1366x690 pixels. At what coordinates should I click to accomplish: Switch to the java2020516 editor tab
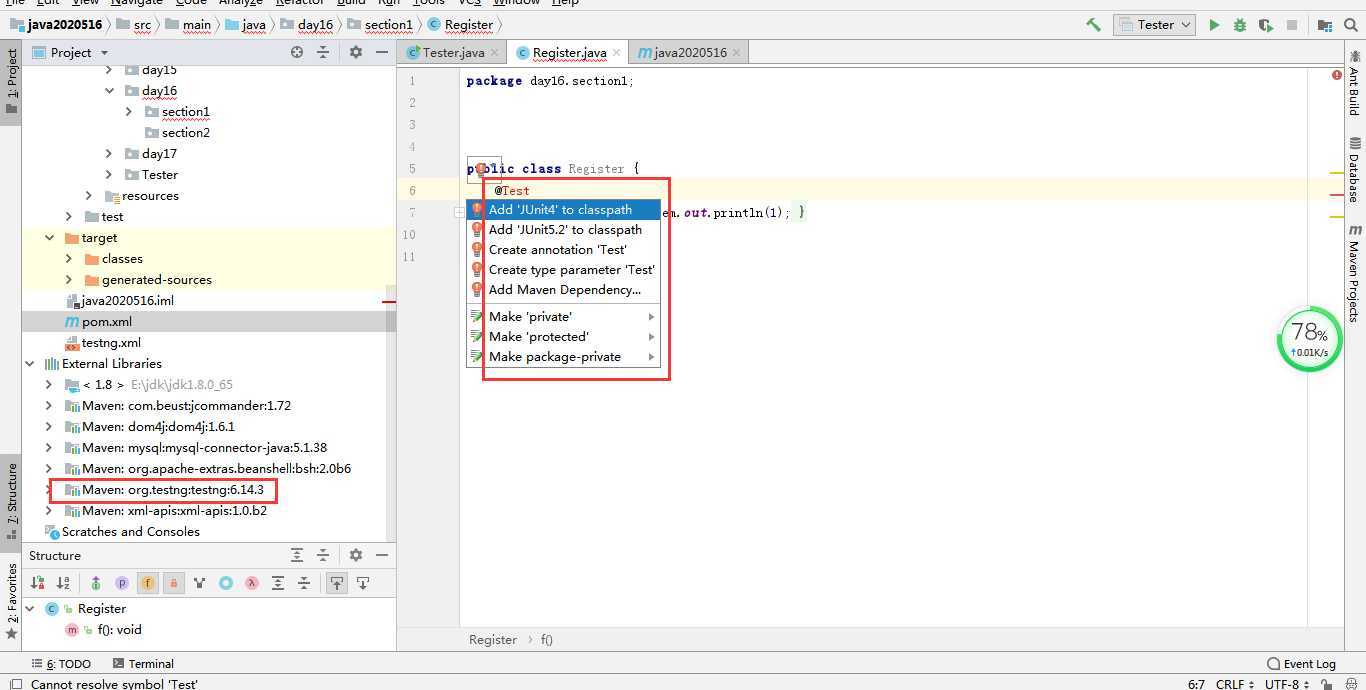coord(690,52)
